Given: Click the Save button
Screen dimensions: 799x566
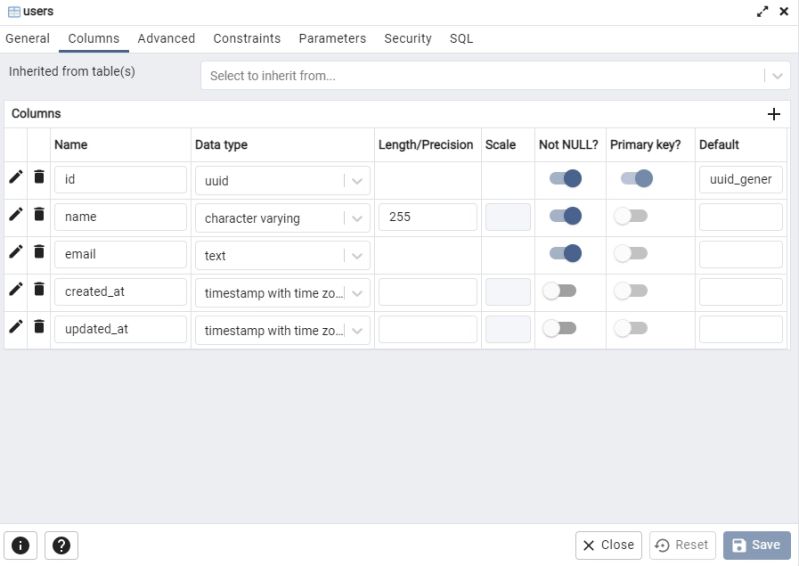Looking at the screenshot, I should pos(757,545).
